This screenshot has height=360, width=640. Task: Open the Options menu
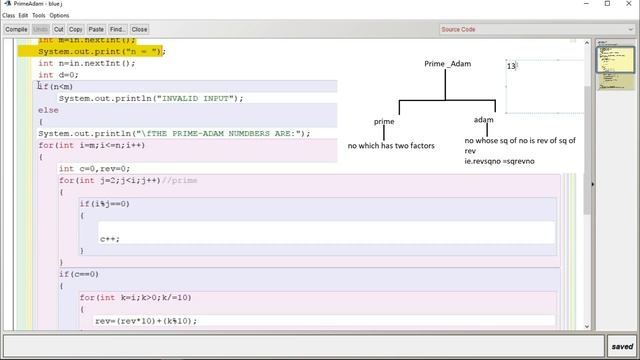(59, 16)
